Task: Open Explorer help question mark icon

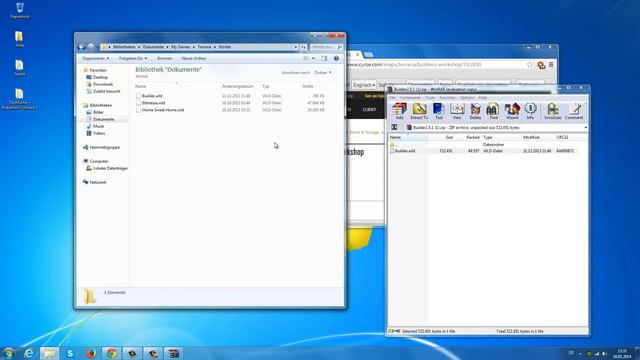Action: [x=336, y=59]
